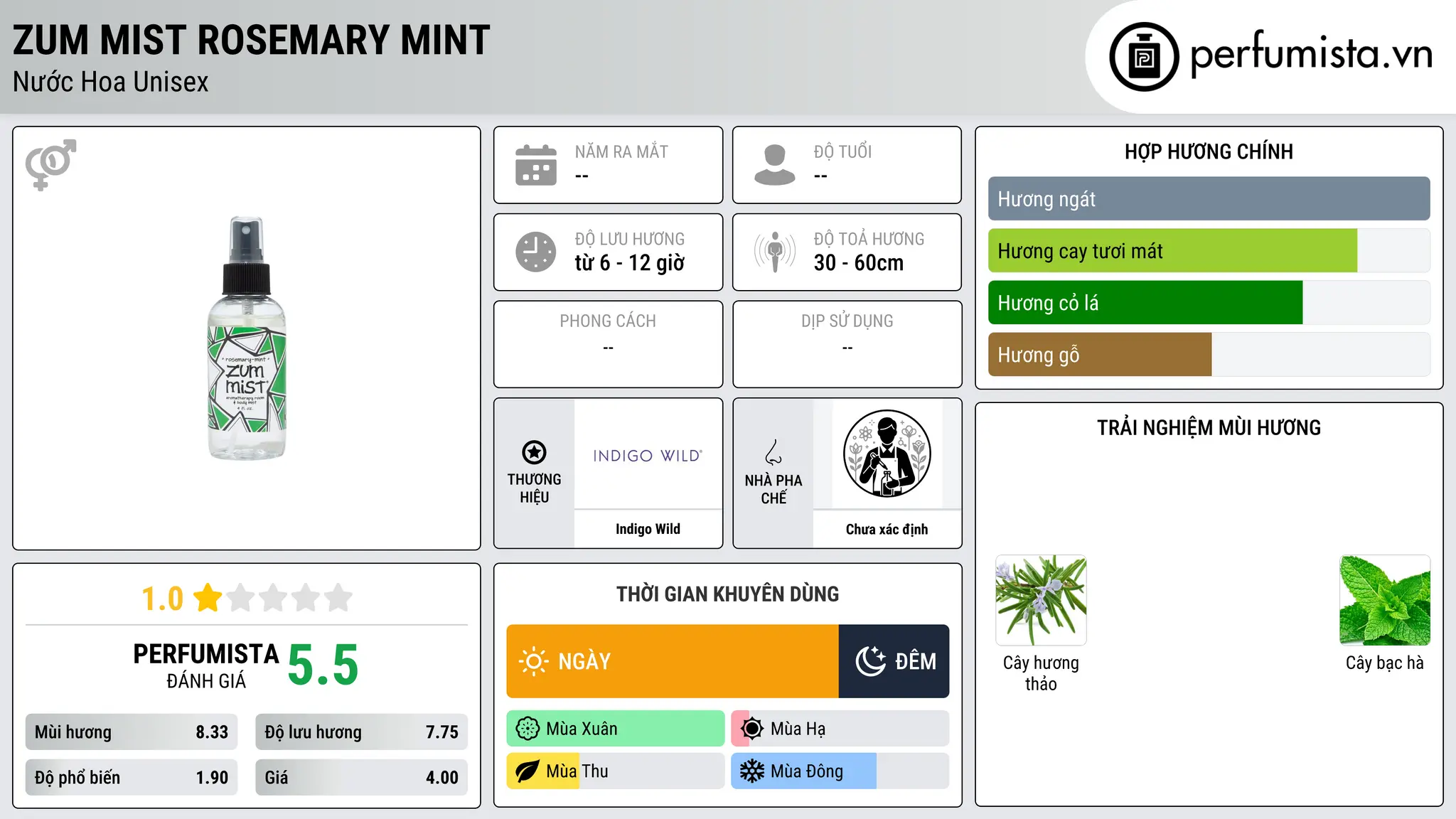Click the Thời gian khuyên dùng heading
1456x819 pixels.
[x=727, y=594]
